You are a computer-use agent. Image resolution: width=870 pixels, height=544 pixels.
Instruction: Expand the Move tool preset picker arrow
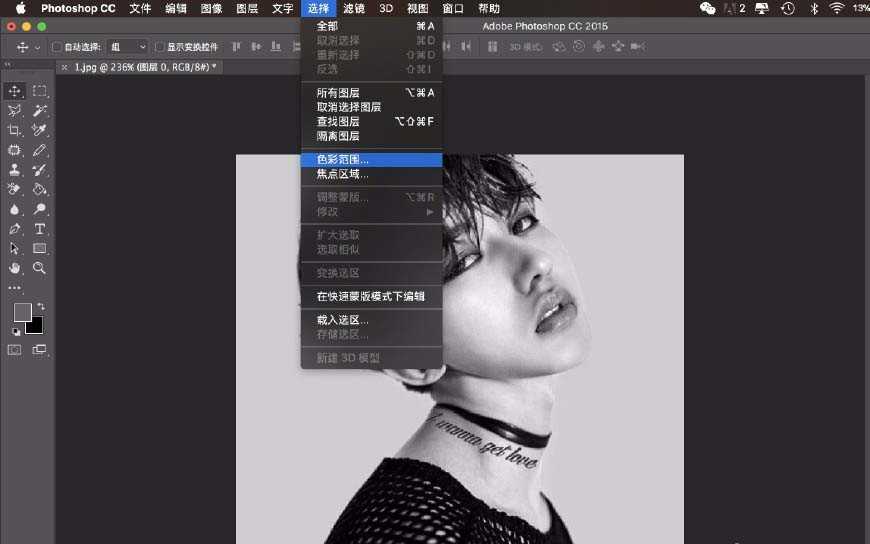pos(38,47)
